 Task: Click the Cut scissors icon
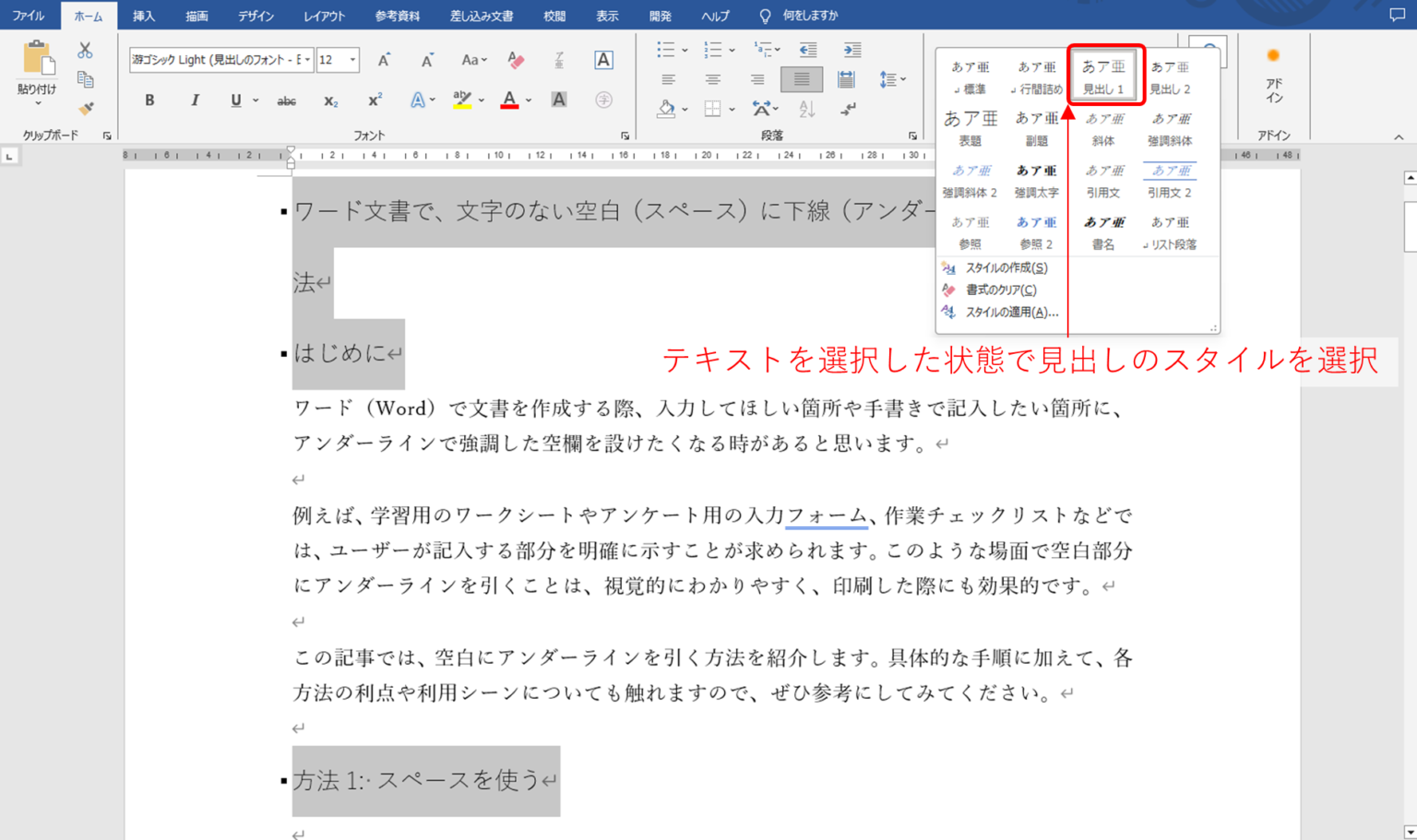tap(85, 50)
